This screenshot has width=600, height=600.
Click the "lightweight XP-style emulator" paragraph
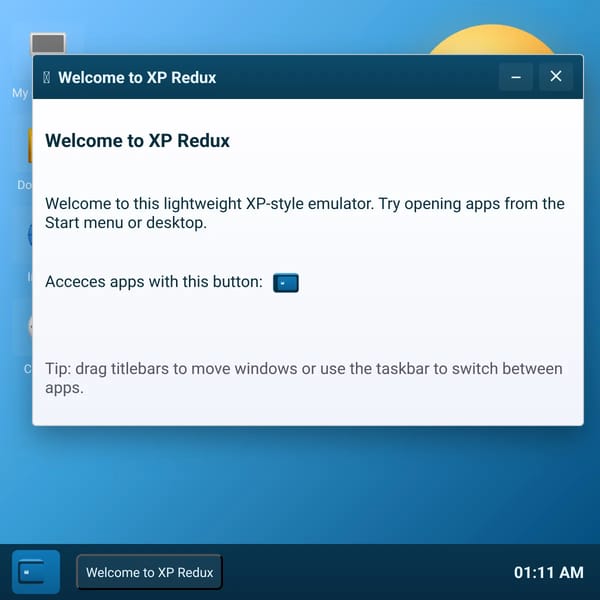[305, 213]
